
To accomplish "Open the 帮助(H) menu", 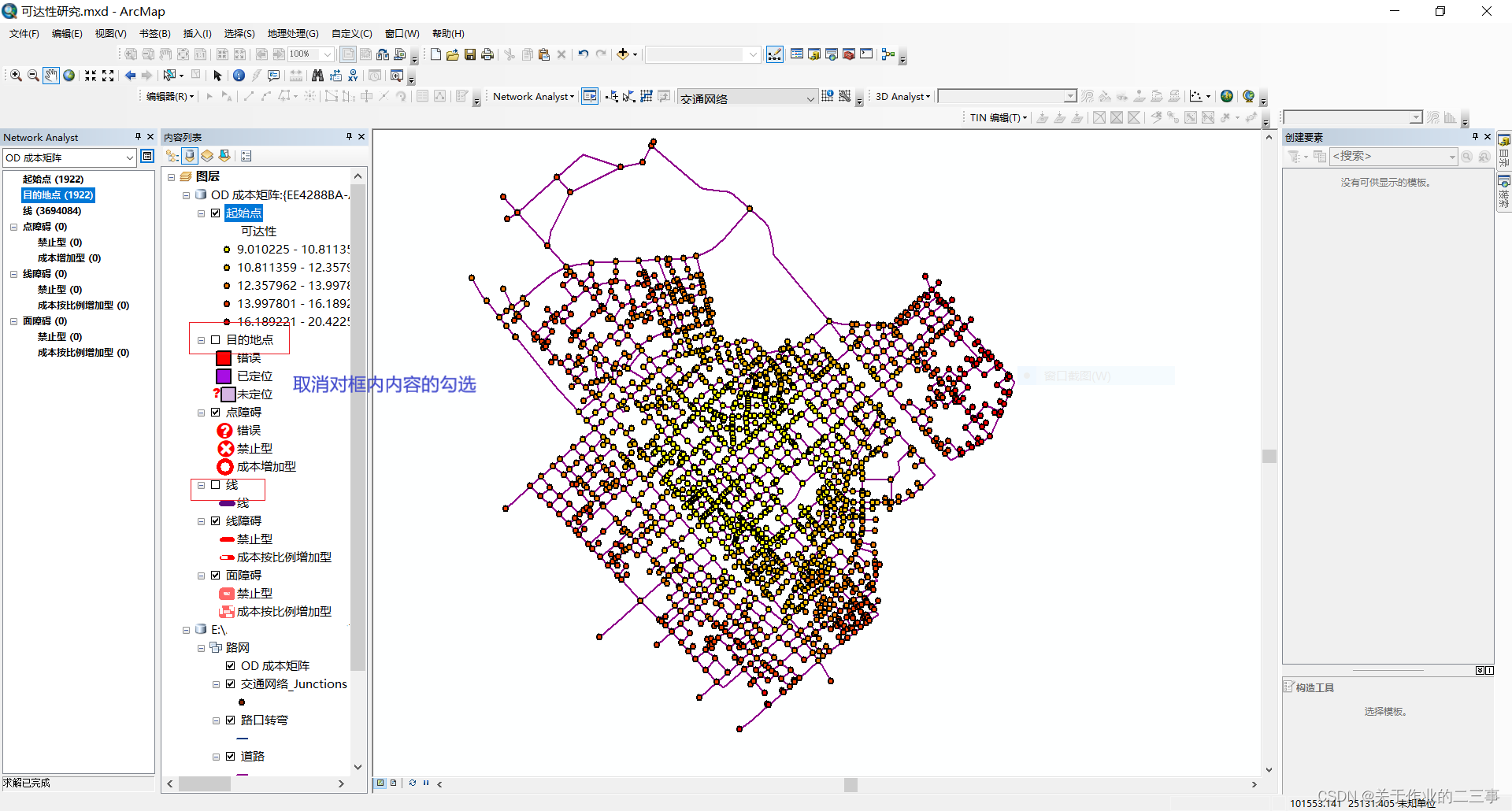I will tap(448, 33).
